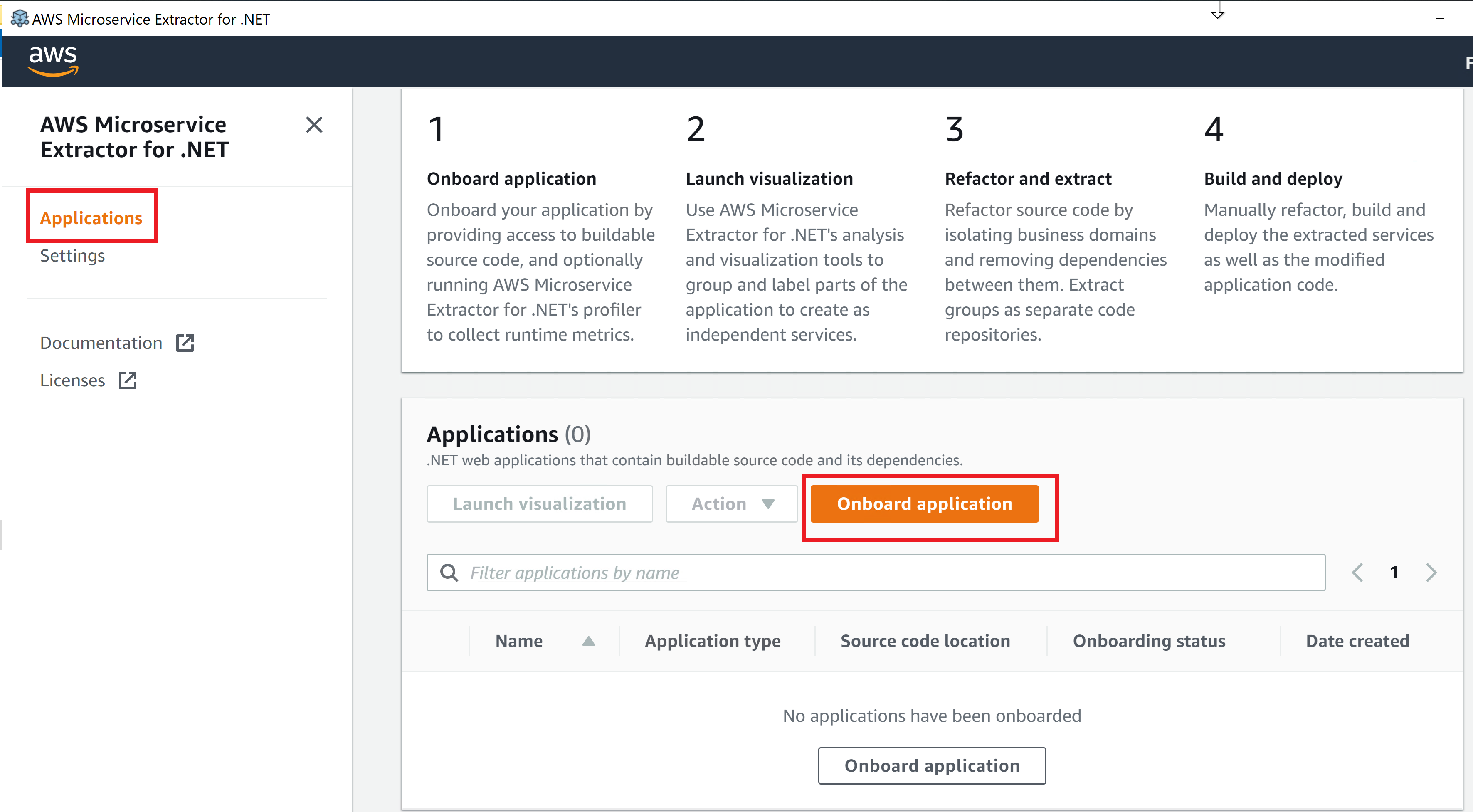
Task: Go to the next page using the right chevron
Action: [1431, 572]
